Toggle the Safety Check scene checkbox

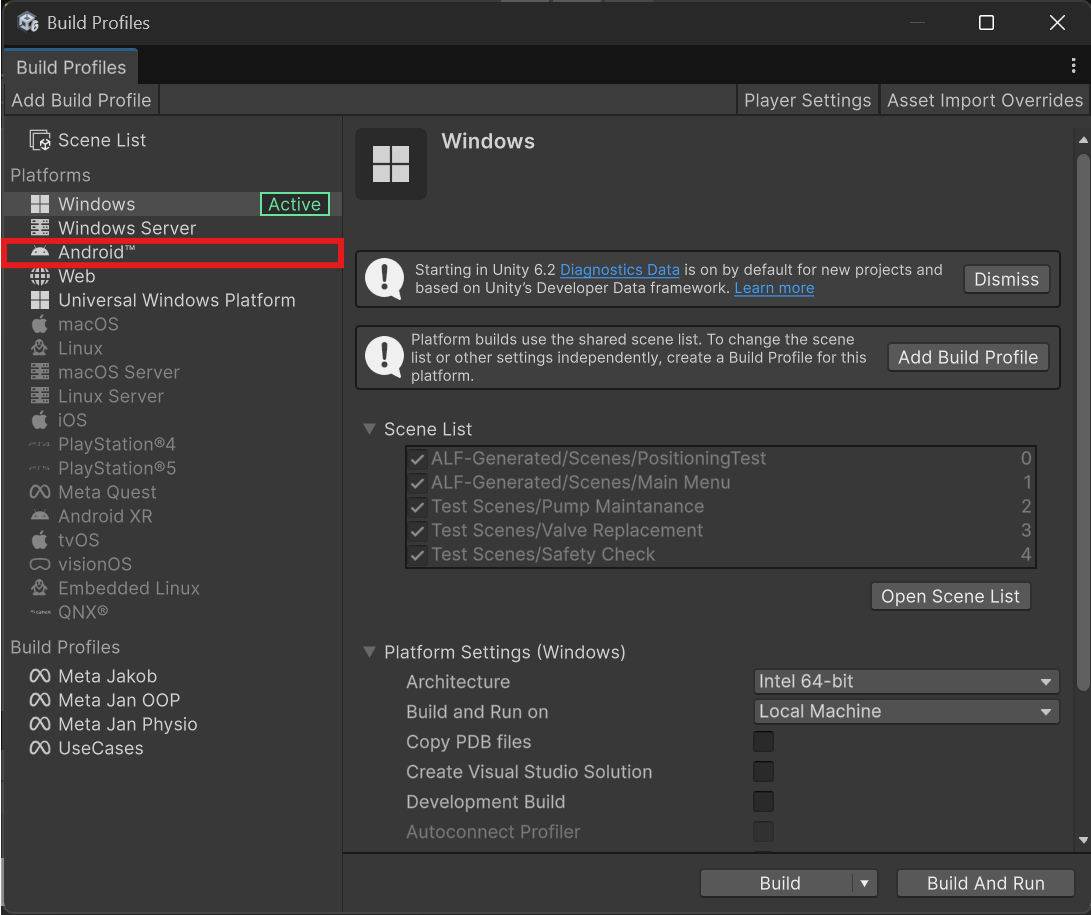(417, 555)
